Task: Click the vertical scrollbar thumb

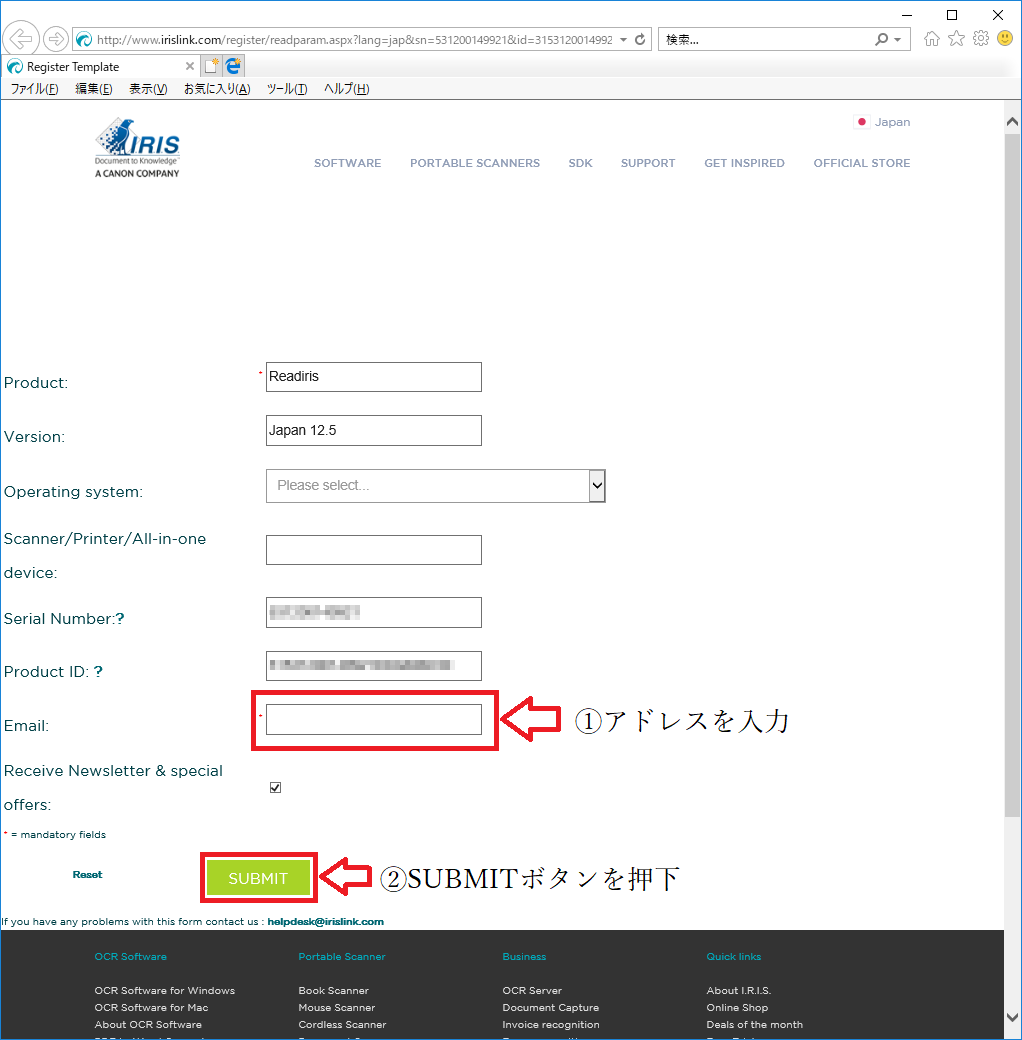Action: point(1012,475)
